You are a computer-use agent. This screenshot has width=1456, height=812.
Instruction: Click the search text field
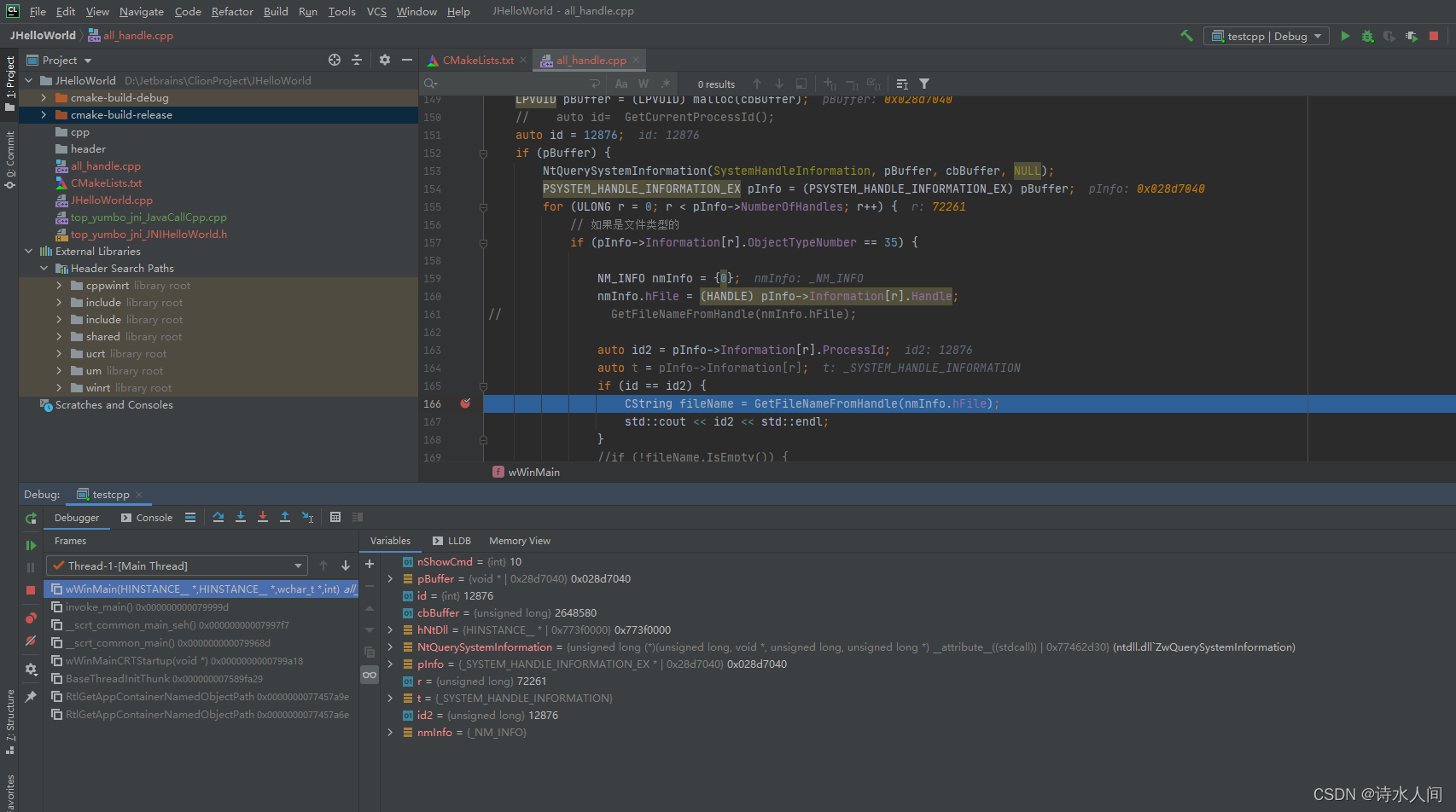pos(512,84)
